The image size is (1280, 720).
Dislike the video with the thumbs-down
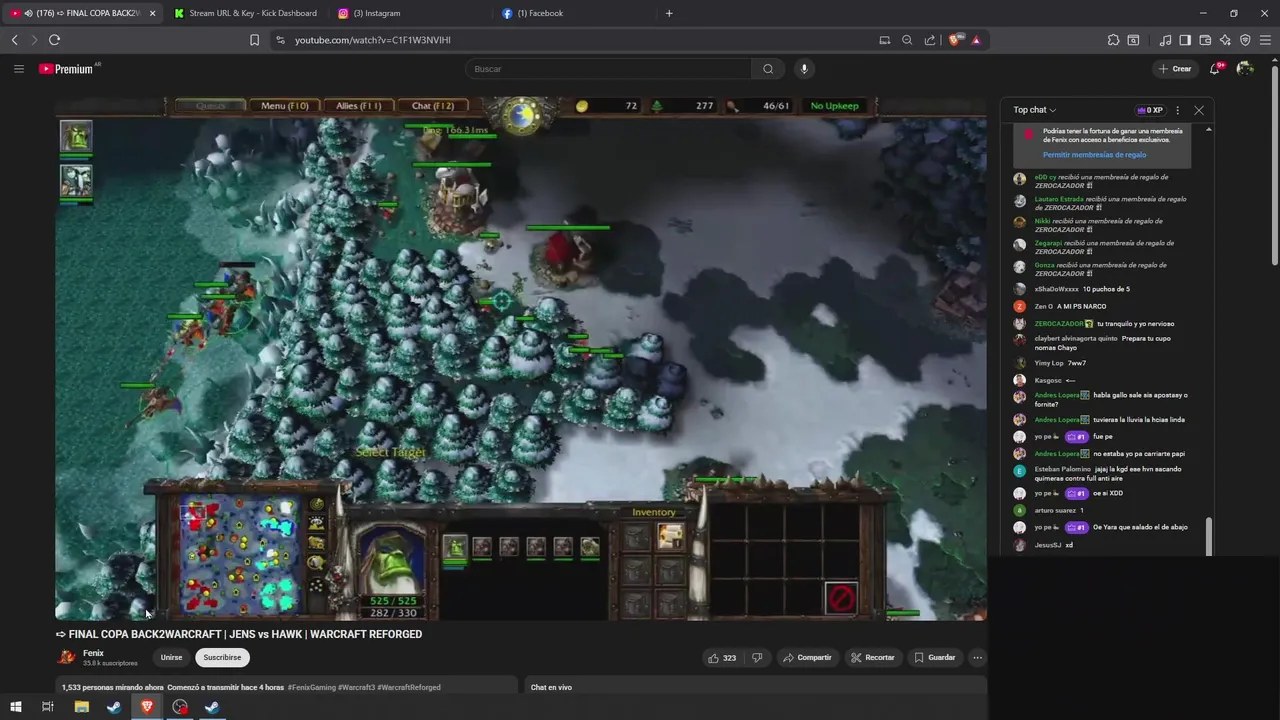(757, 657)
